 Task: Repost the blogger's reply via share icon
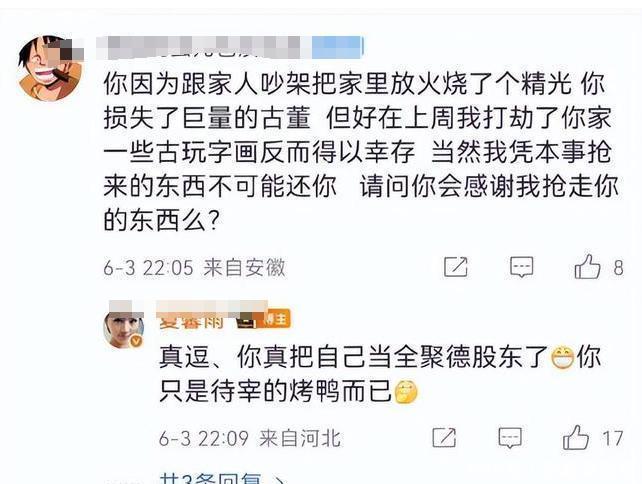pos(444,437)
